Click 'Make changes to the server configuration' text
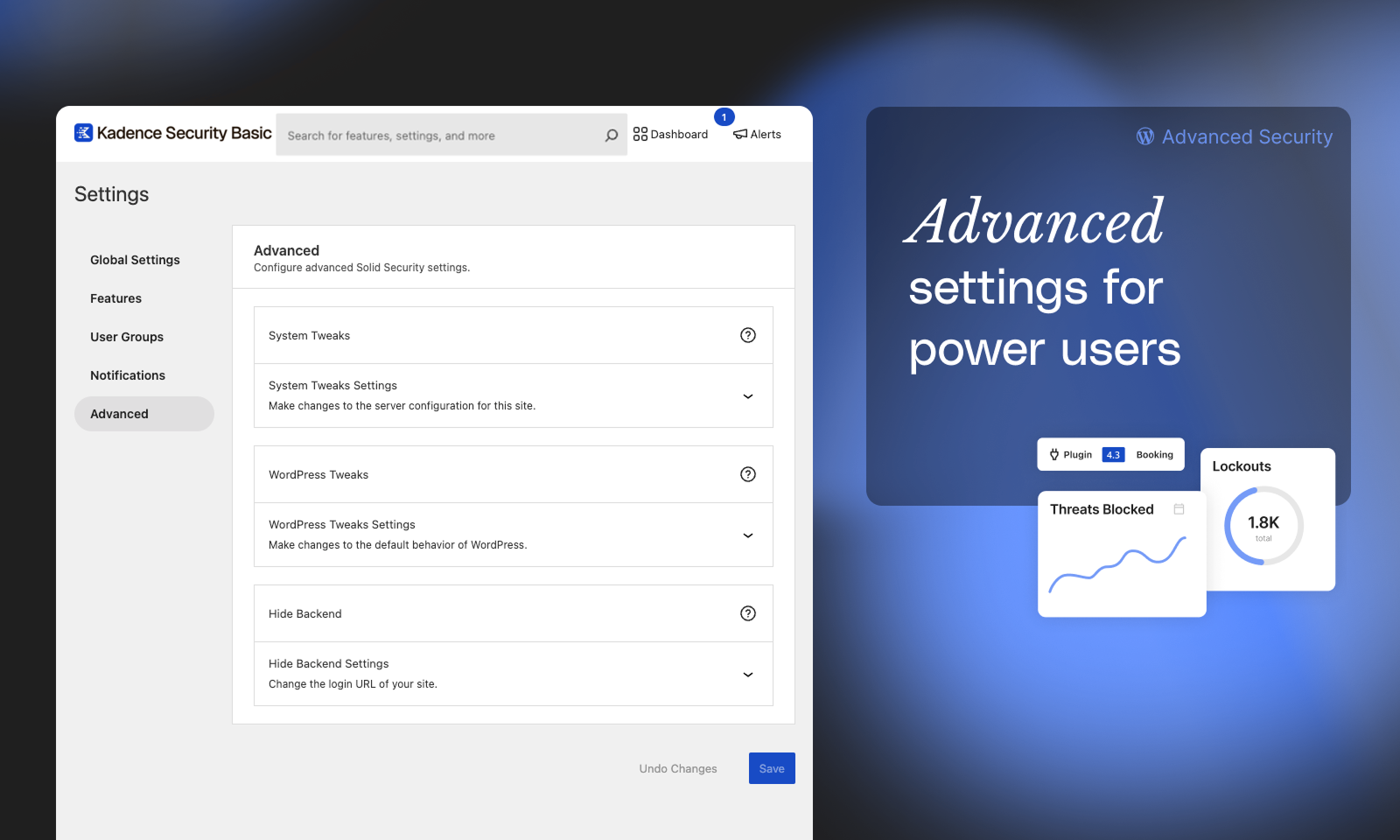The width and height of the screenshot is (1400, 840). [402, 406]
